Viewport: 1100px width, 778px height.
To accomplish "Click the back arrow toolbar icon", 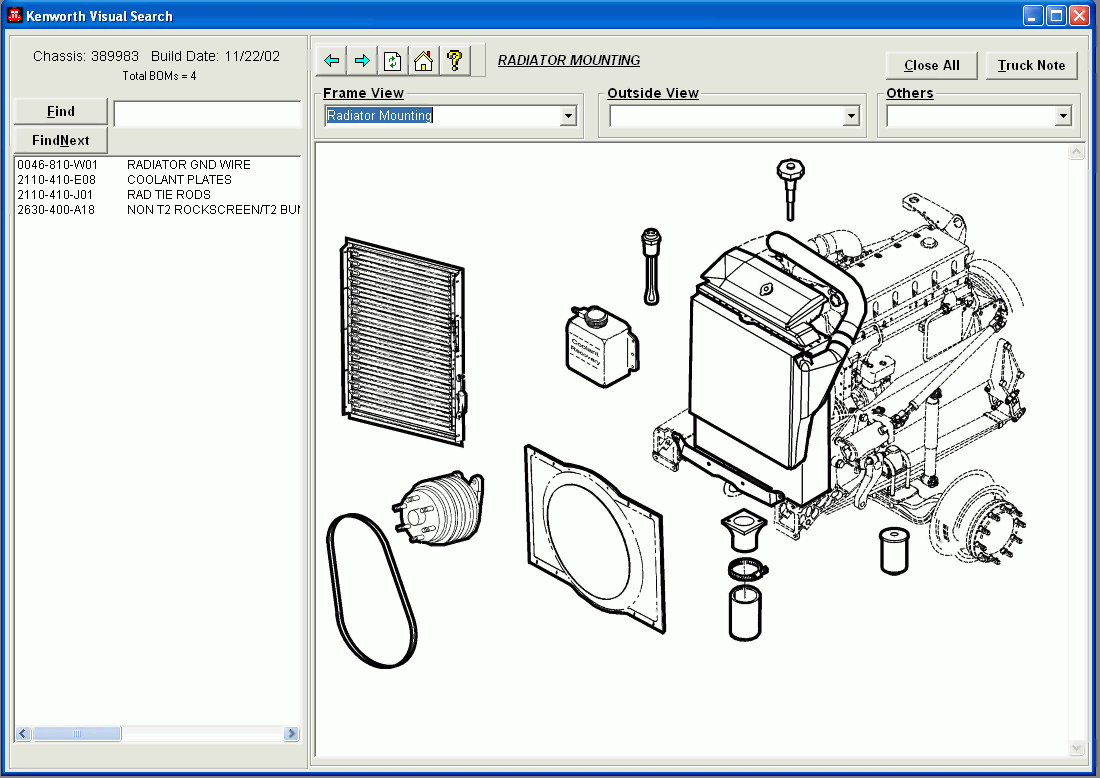I will click(332, 61).
